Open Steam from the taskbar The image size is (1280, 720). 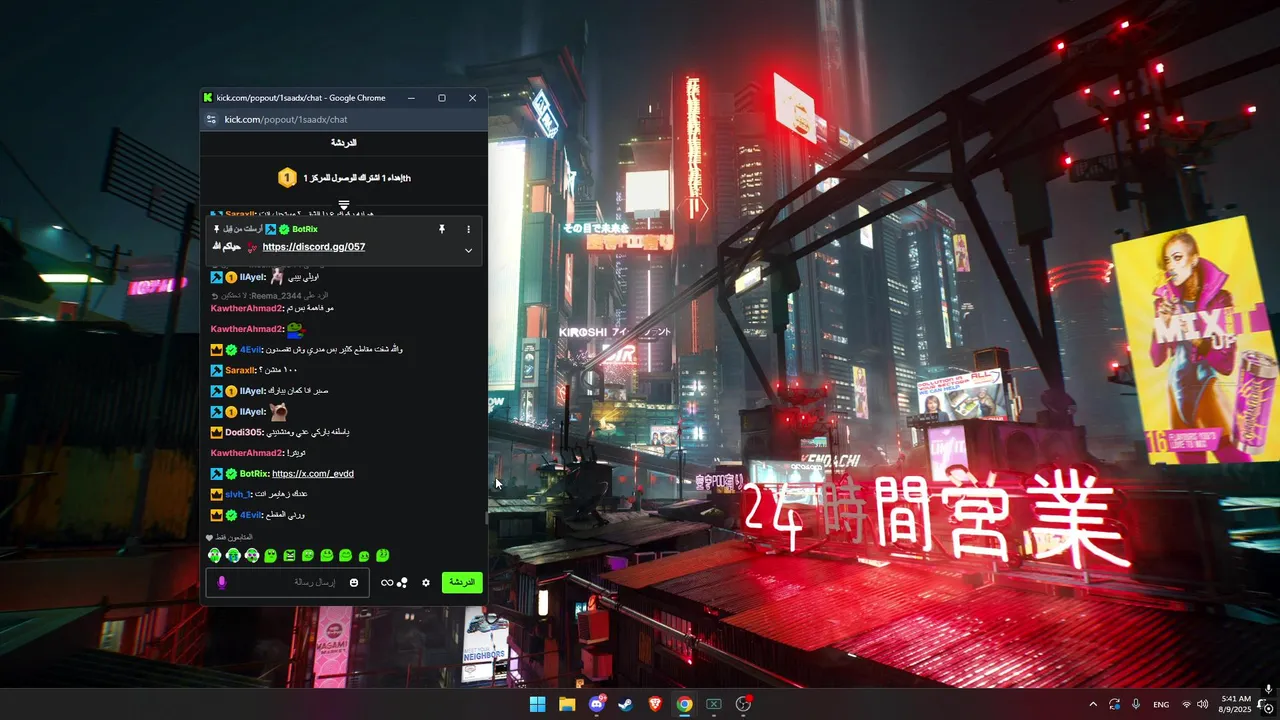pos(626,704)
